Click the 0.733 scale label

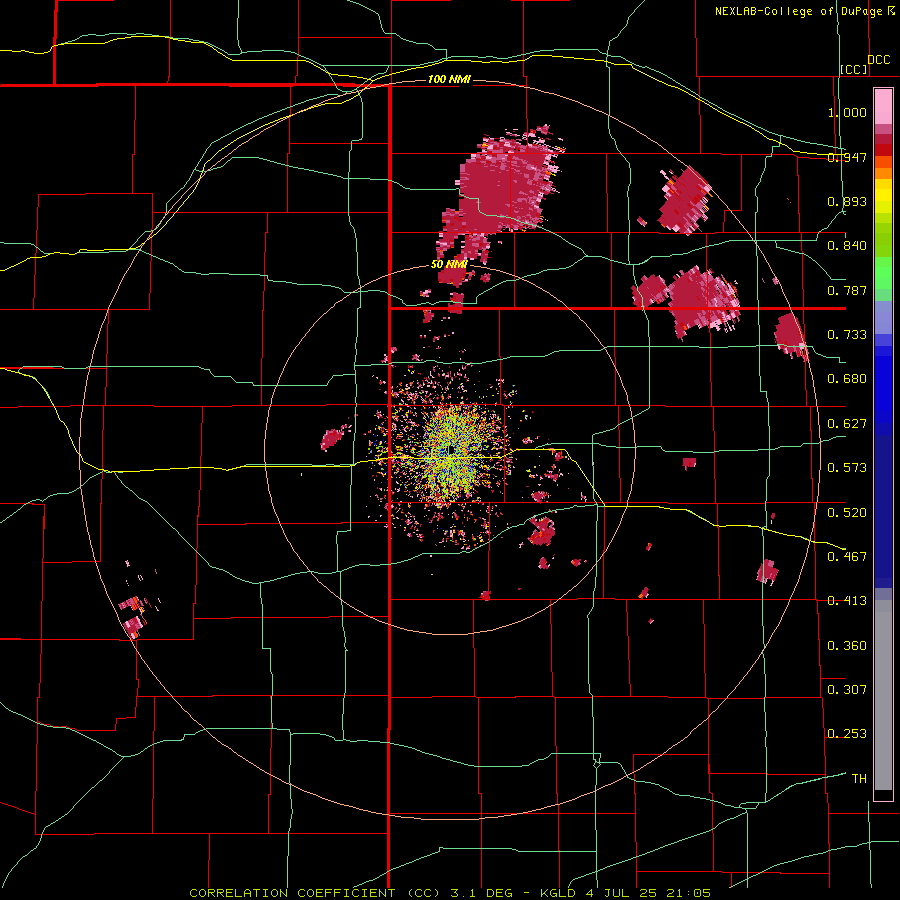pos(847,335)
